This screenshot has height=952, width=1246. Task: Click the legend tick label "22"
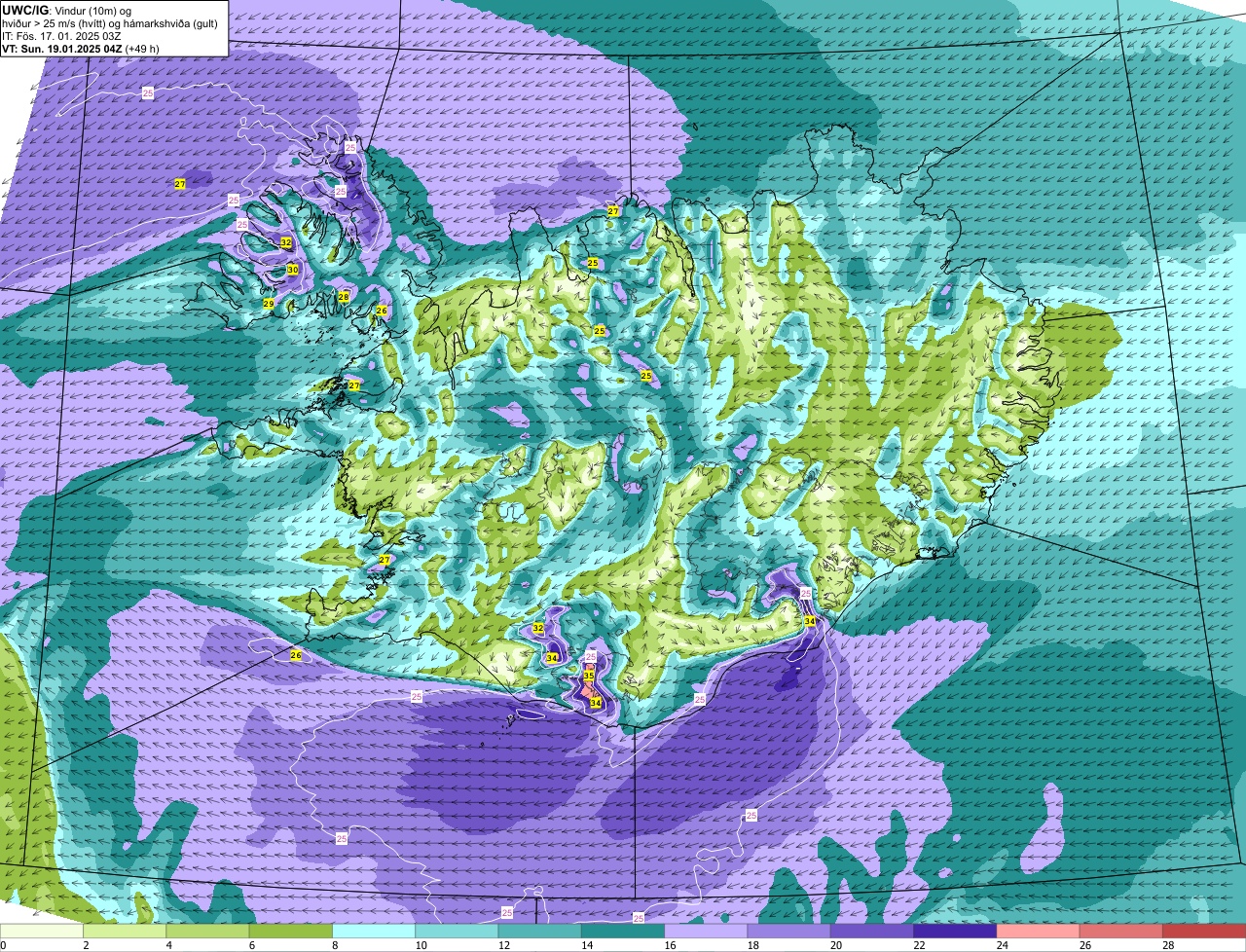coord(917,945)
